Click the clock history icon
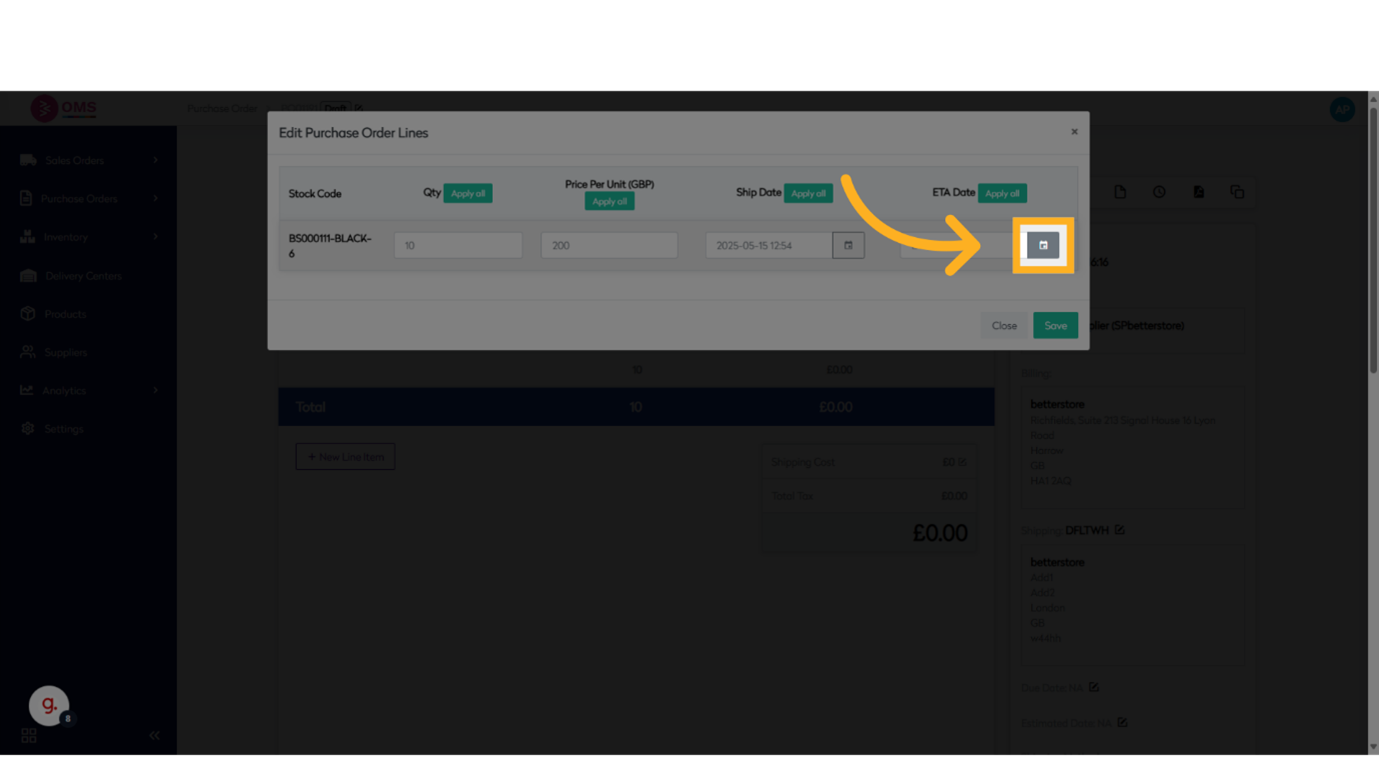Image resolution: width=1379 pixels, height=776 pixels. [x=1159, y=192]
